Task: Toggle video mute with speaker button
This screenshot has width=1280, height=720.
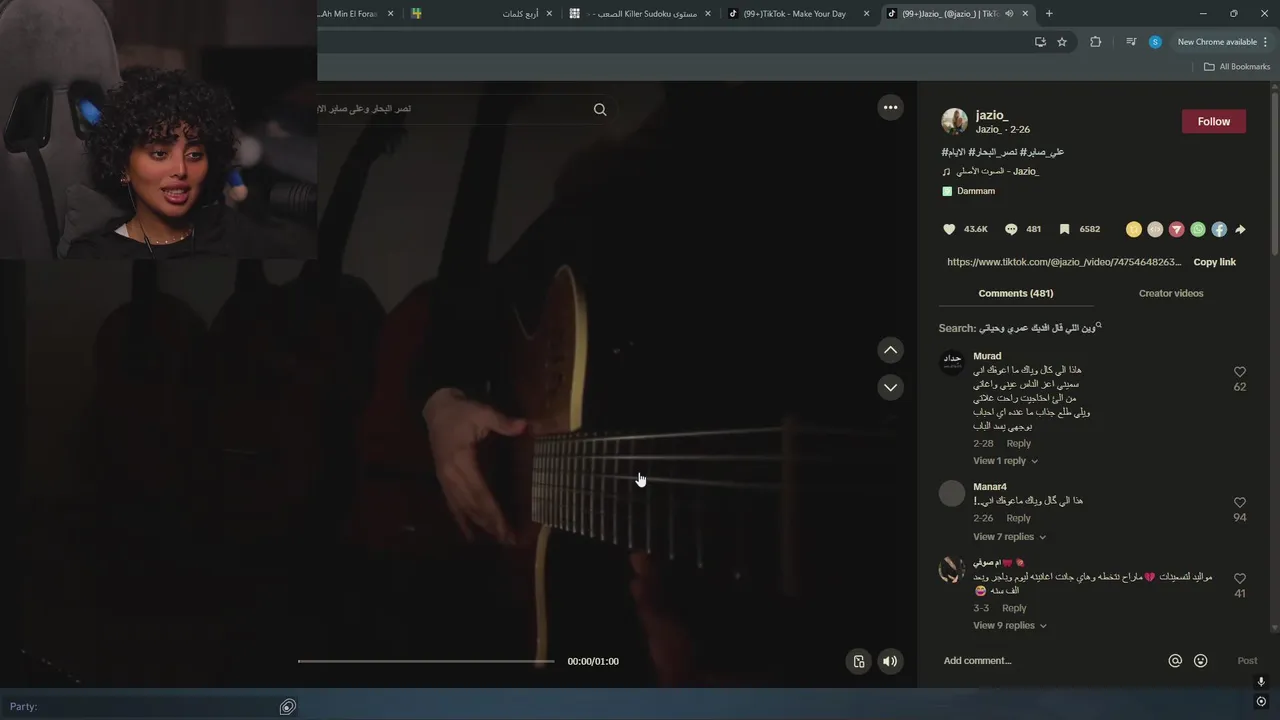Action: pos(889,661)
